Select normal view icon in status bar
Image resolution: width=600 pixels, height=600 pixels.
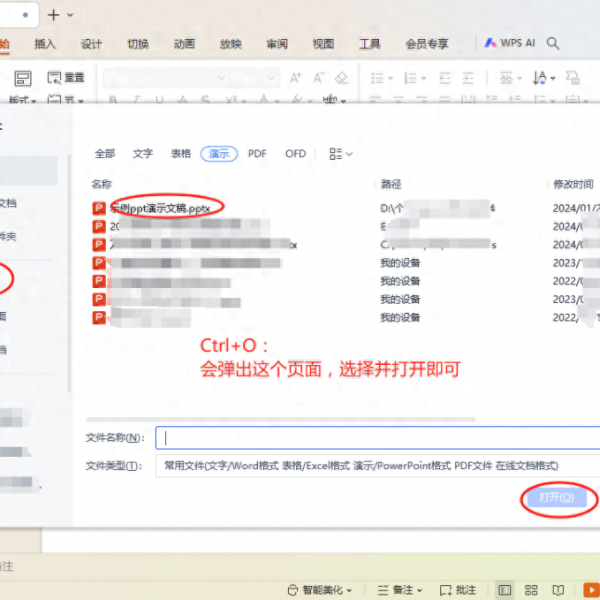pyautogui.click(x=505, y=590)
